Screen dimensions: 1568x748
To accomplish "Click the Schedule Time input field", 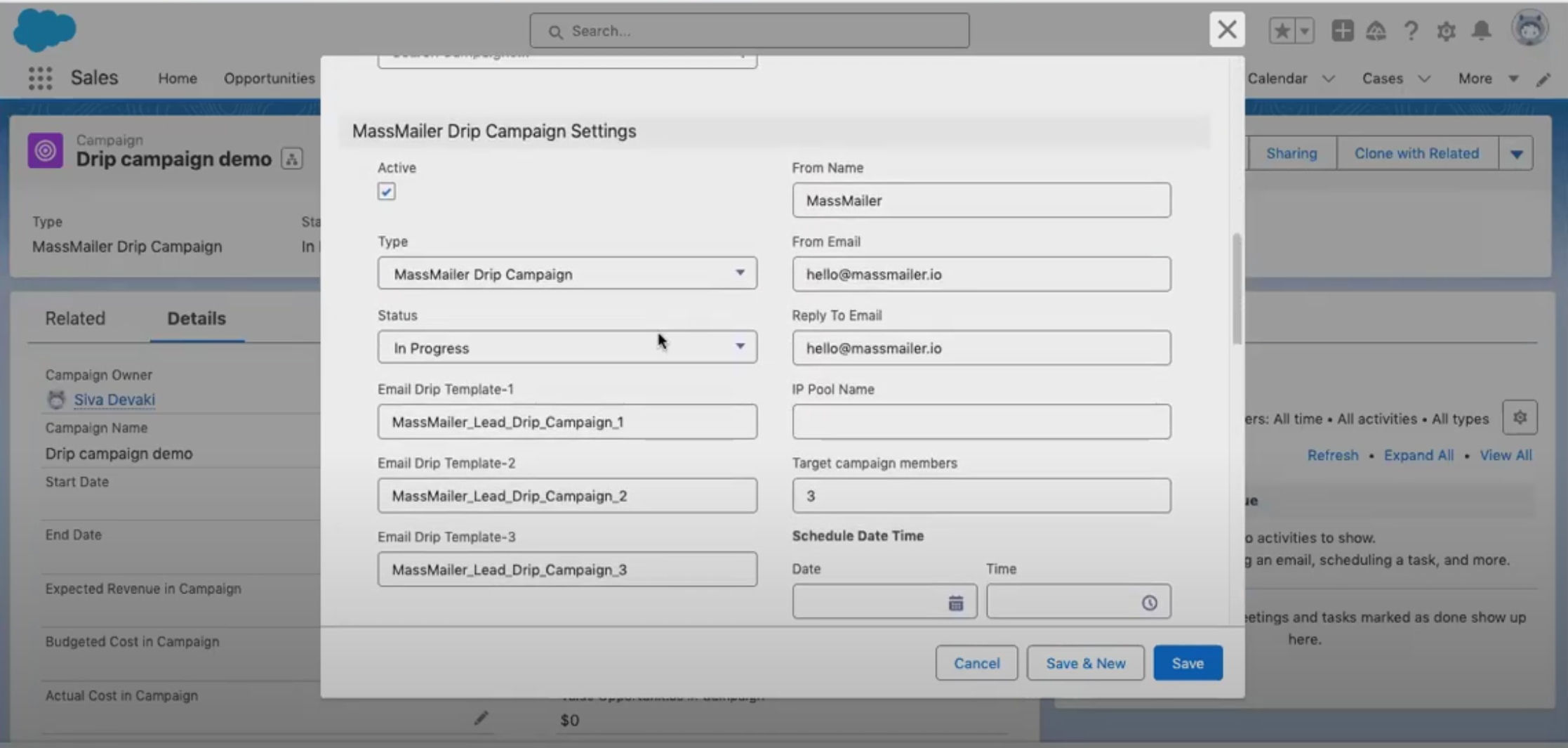I will pyautogui.click(x=1078, y=602).
